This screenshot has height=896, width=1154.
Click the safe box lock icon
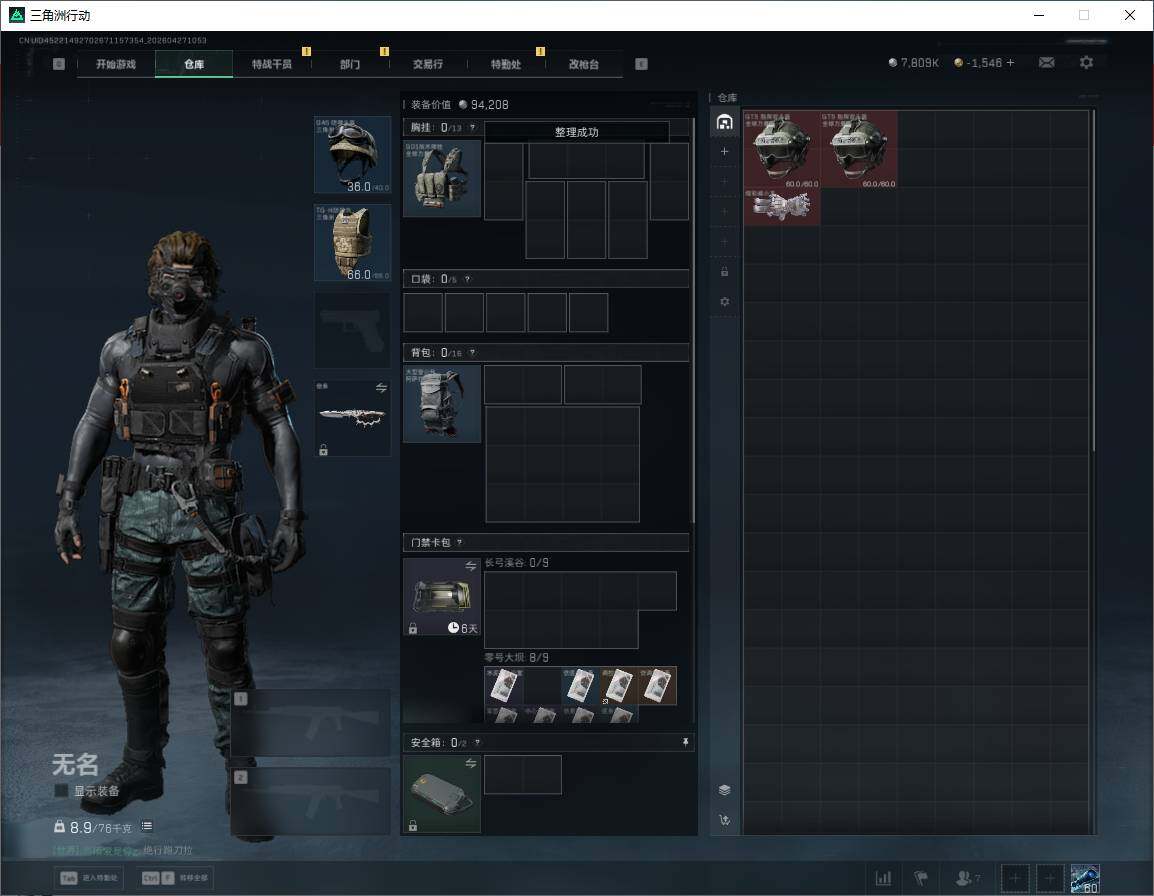click(413, 825)
